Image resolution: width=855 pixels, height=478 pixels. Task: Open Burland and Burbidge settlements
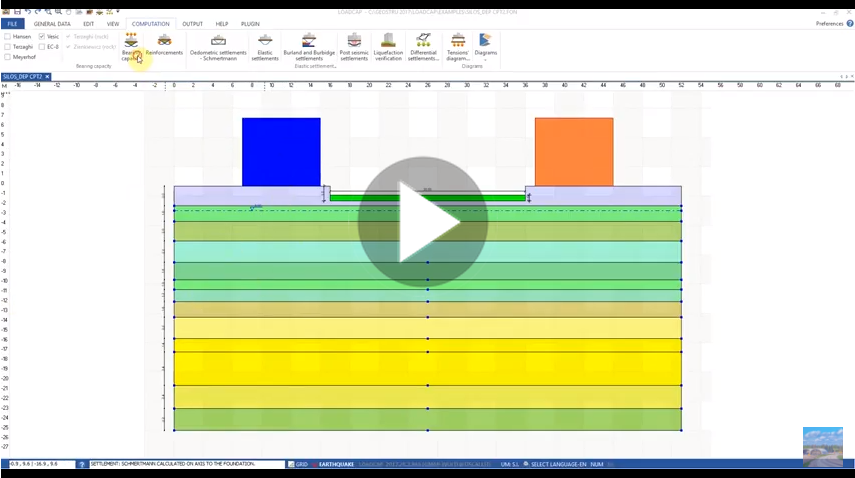309,47
